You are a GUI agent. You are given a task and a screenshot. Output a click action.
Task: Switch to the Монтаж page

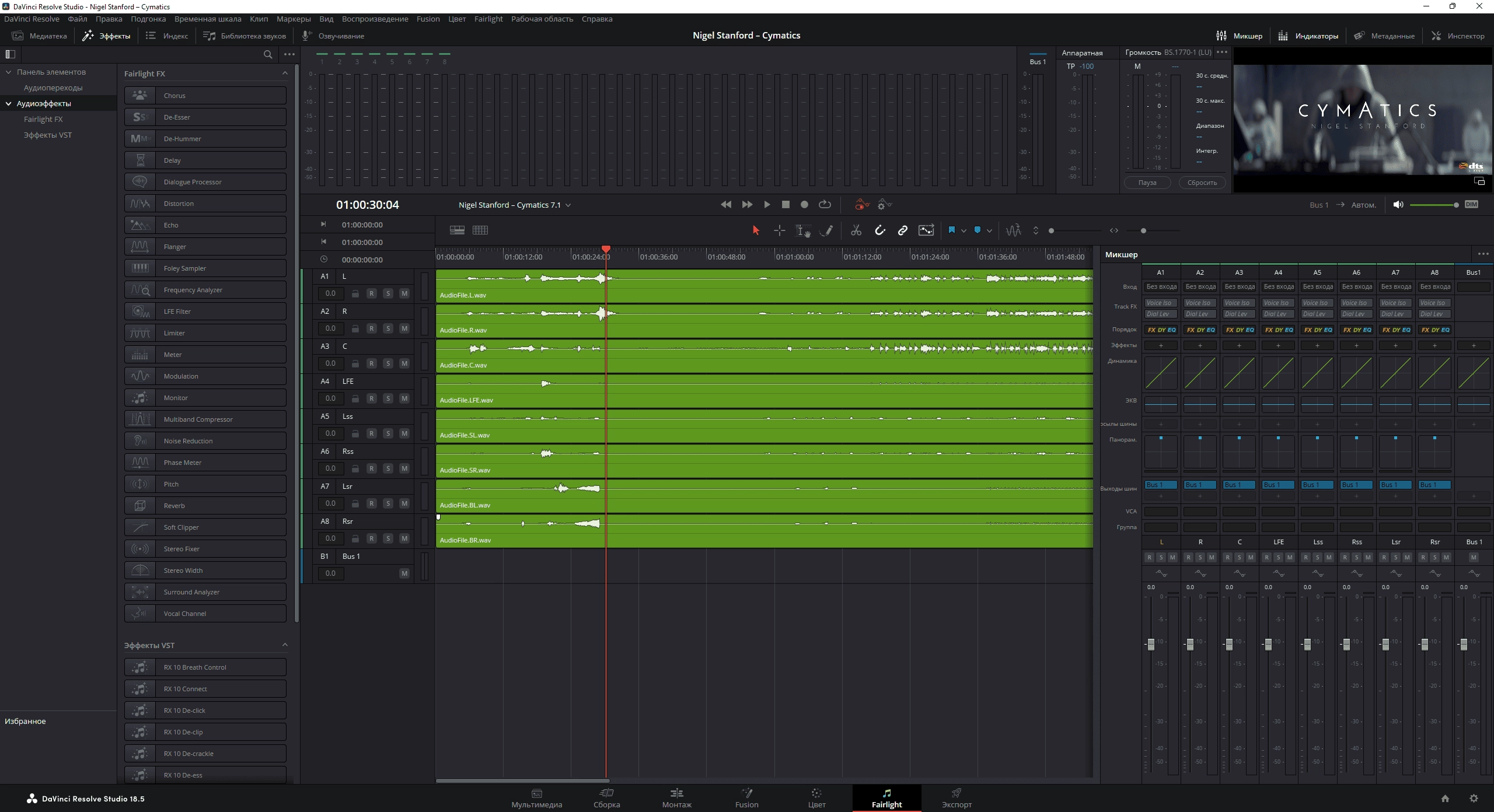click(x=677, y=798)
